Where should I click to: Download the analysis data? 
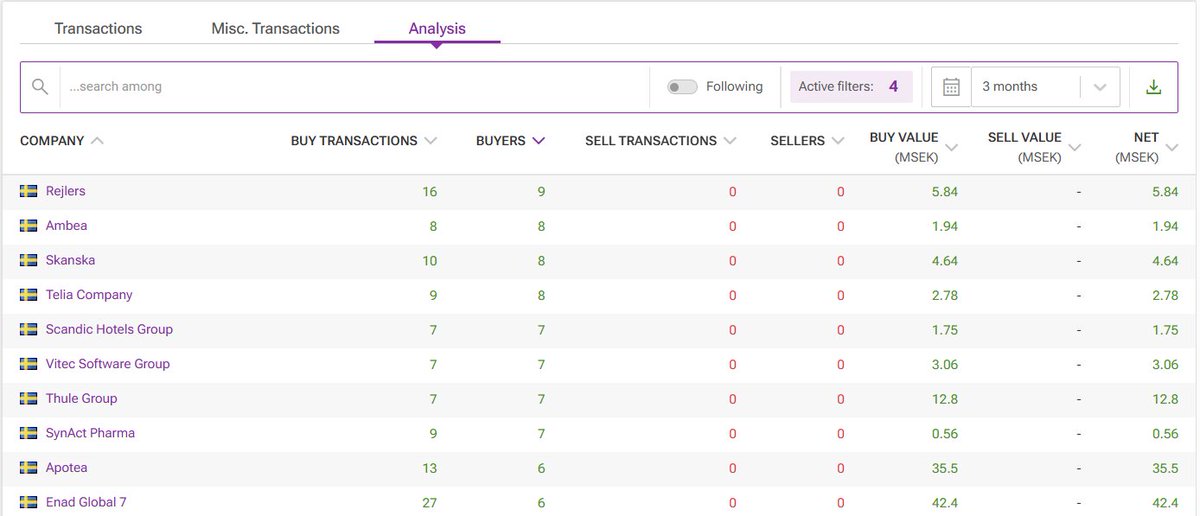[1153, 87]
